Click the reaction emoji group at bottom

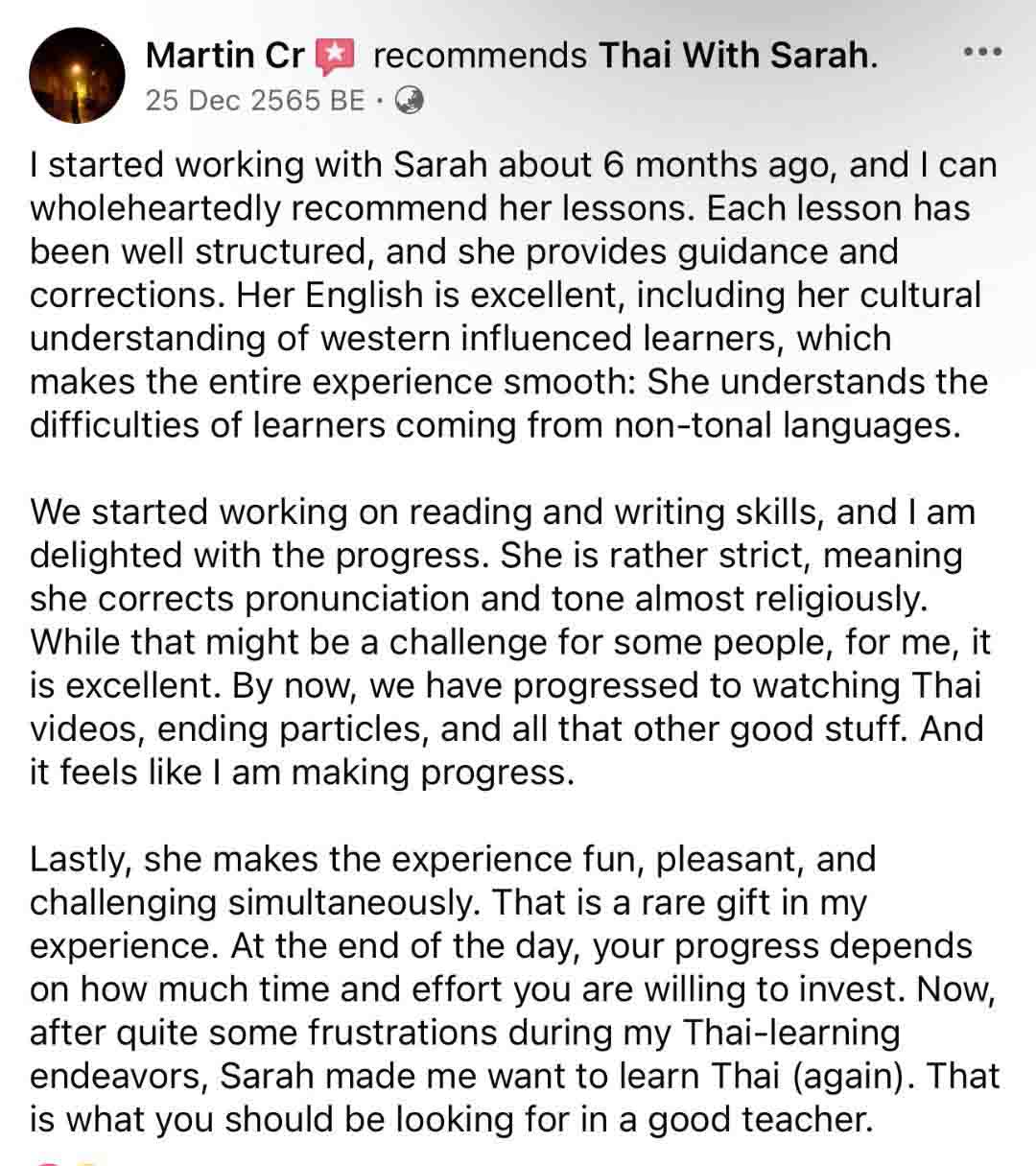click(67, 1161)
